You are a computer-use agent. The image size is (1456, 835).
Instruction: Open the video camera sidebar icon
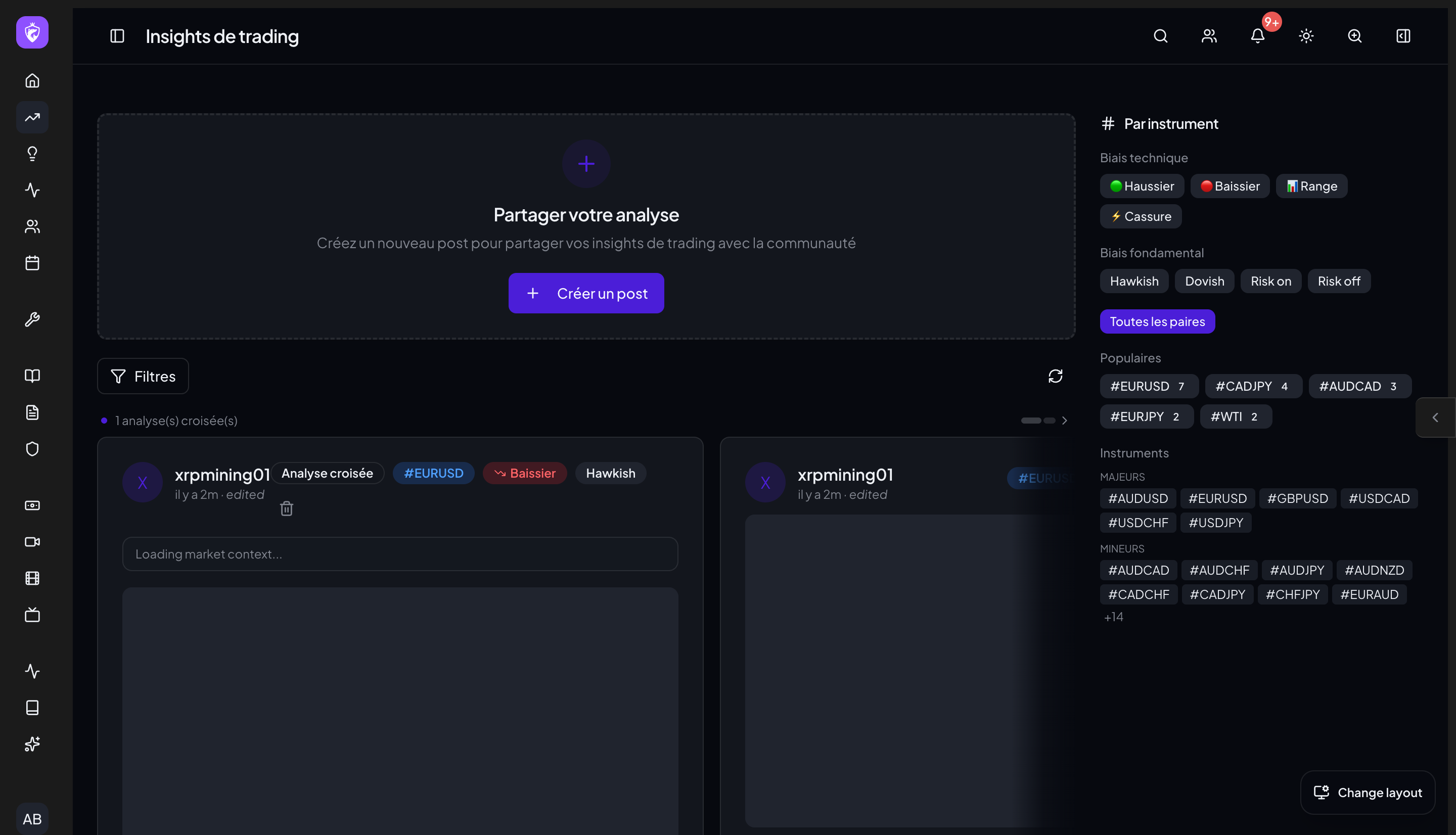(x=32, y=542)
